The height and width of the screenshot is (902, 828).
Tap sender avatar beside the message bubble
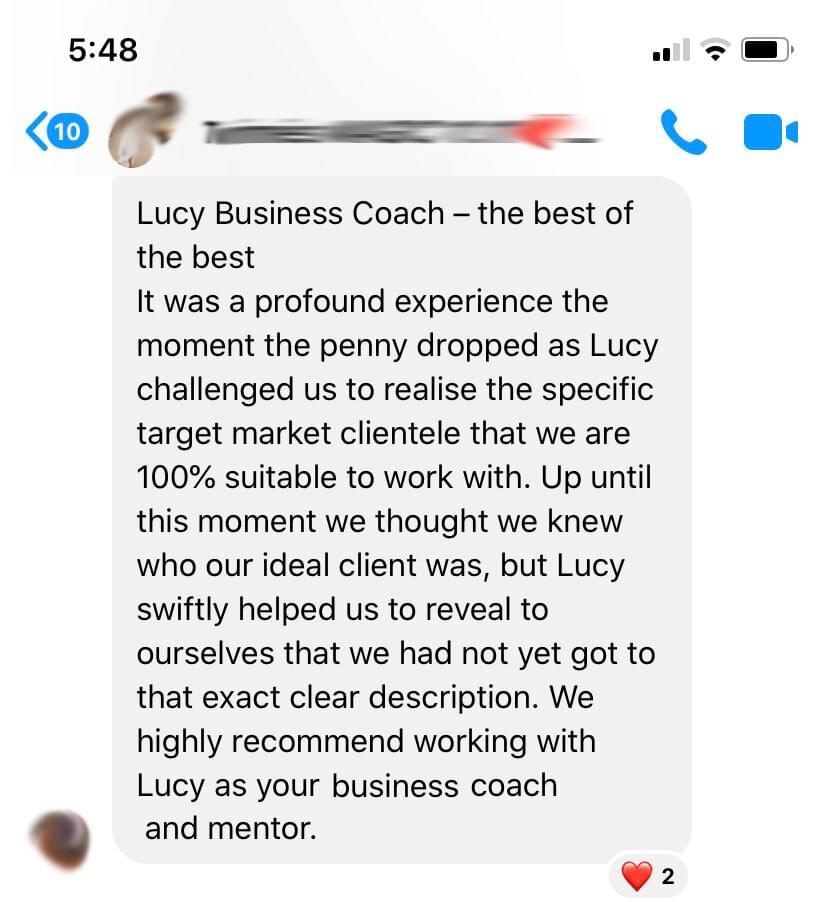coord(61,839)
